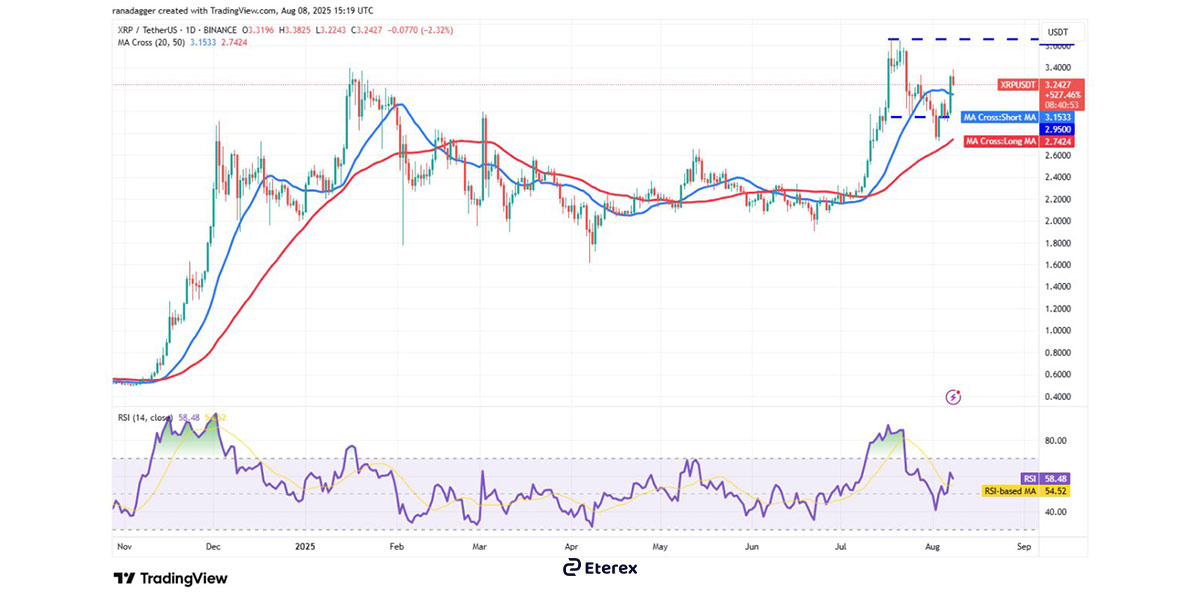Click the Feb label on time axis
The width and height of the screenshot is (1200, 600).
coord(395,548)
